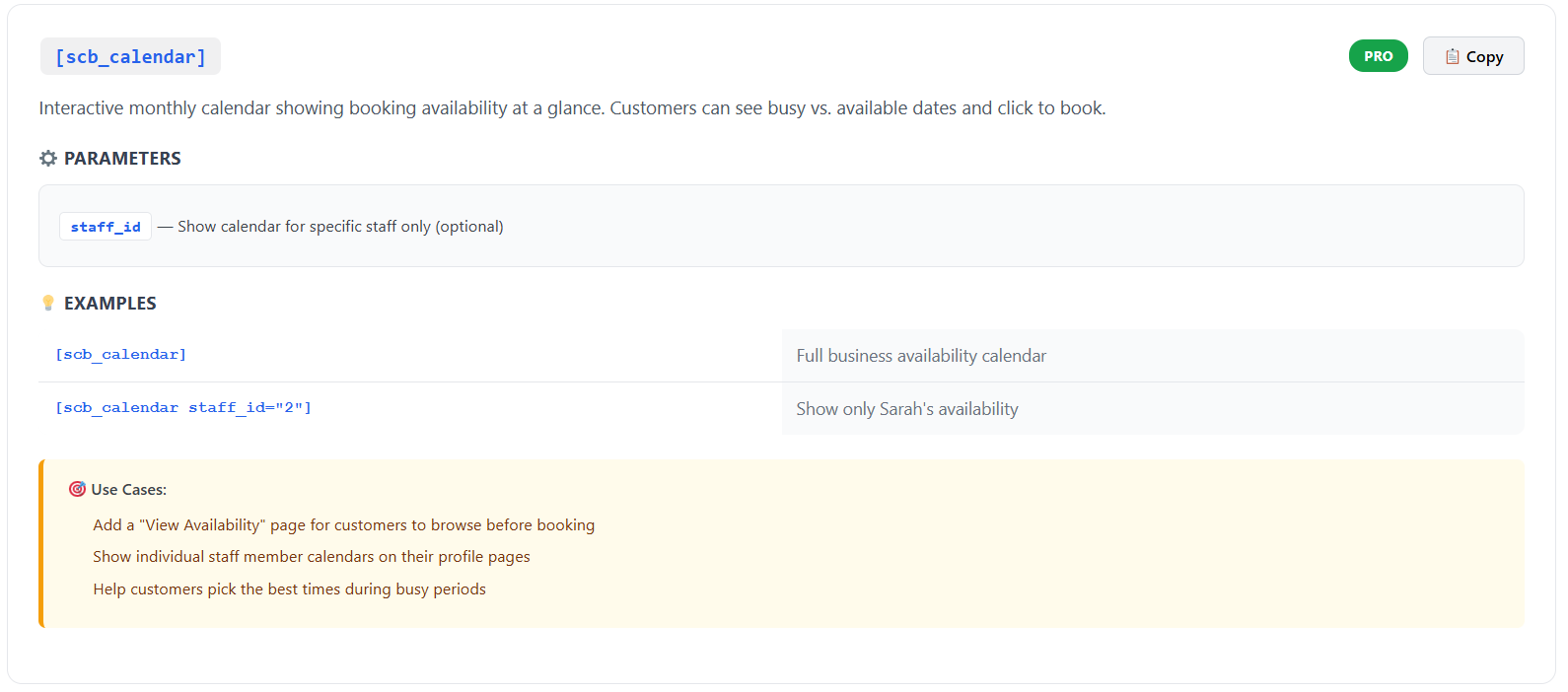Click the [scb_calendar] shortcode title
Viewport: 1568px width, 692px height.
pos(130,56)
